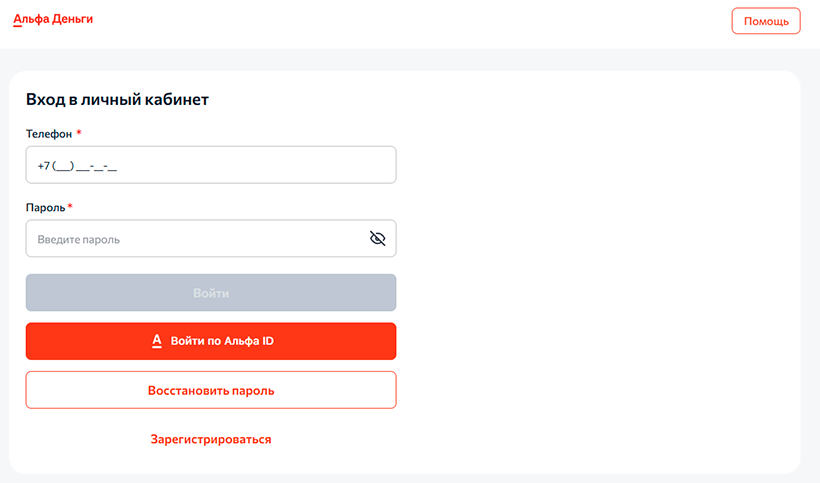The image size is (820, 483).
Task: Click the red asterisk beside Пароль
Action: [x=70, y=206]
